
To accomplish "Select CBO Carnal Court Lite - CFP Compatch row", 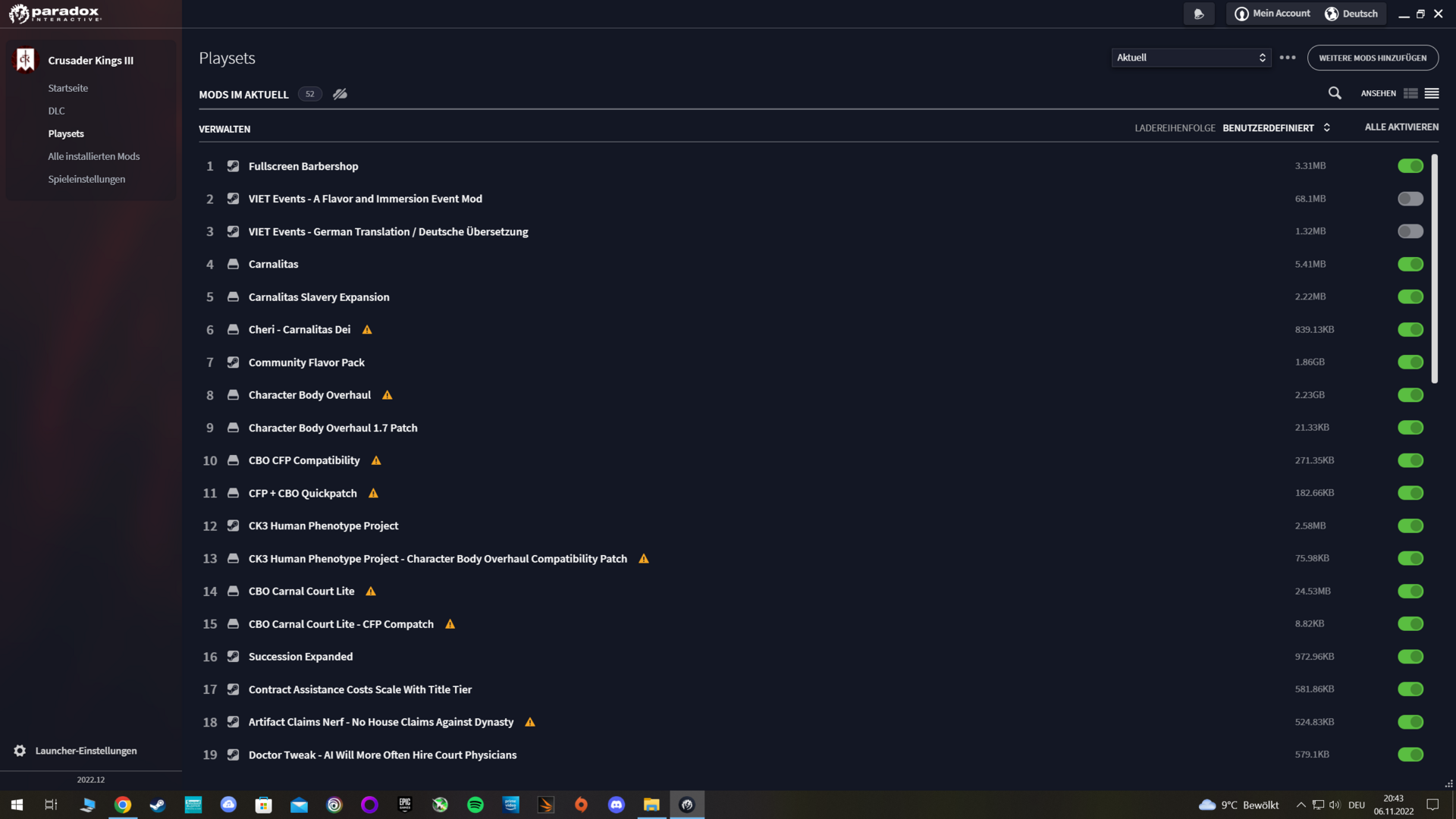I will point(811,624).
